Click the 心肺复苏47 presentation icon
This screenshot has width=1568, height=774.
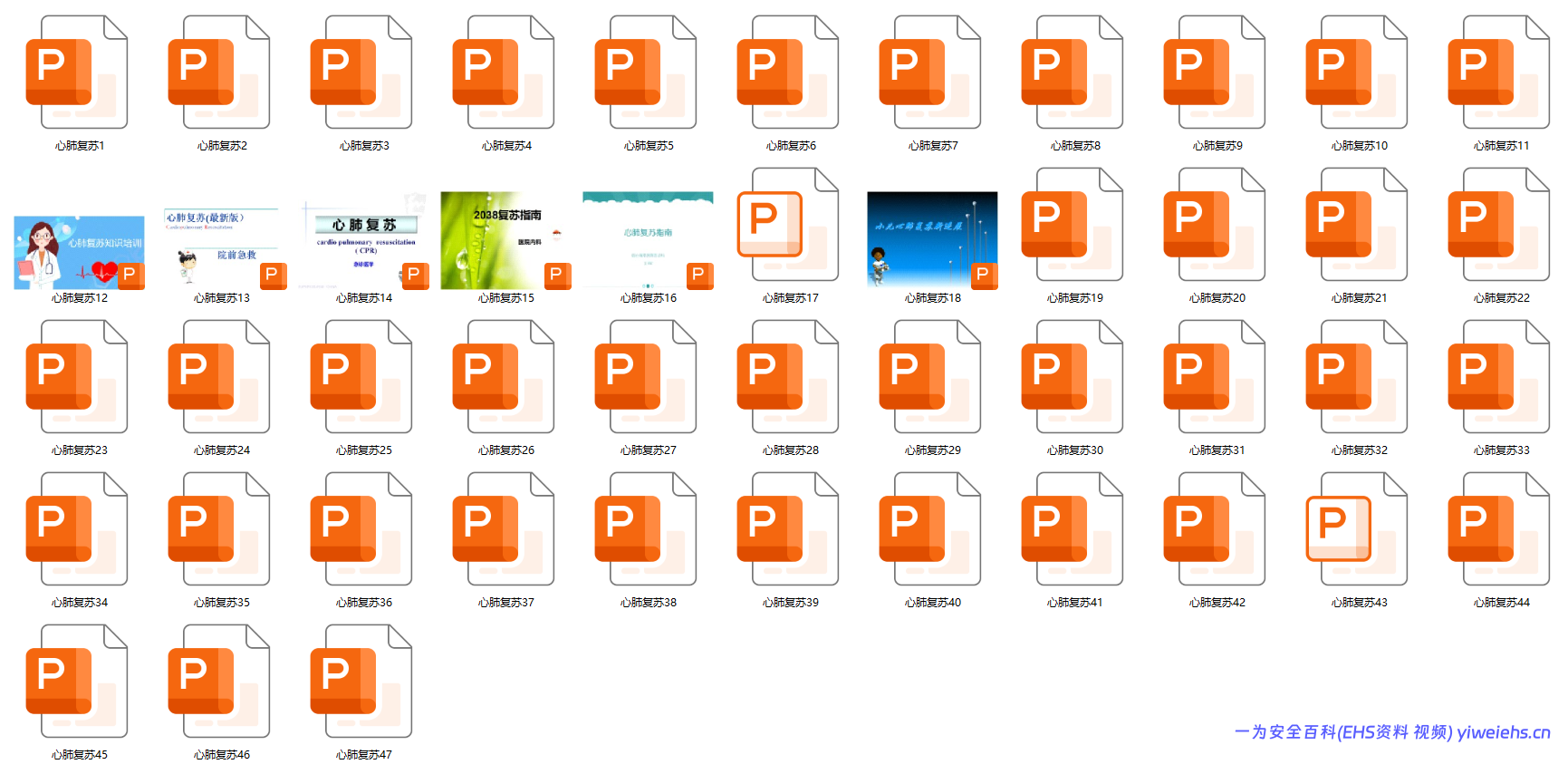click(362, 682)
